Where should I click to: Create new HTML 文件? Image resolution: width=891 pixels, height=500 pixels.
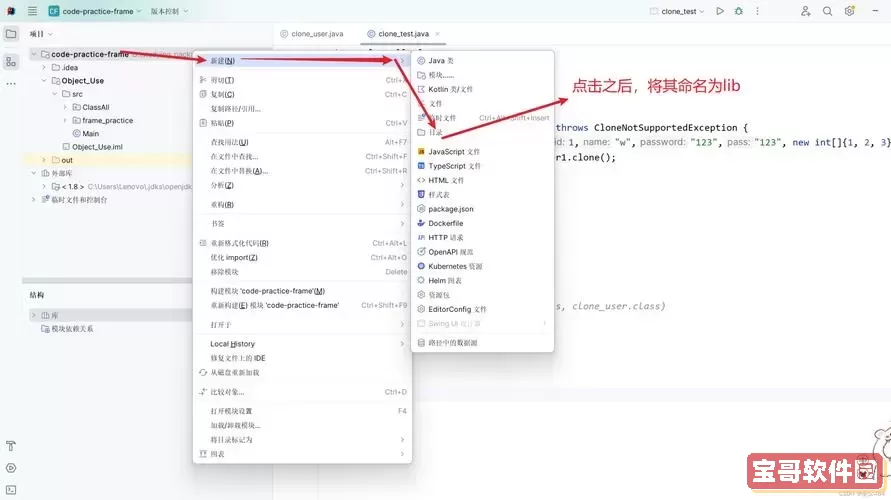[x=482, y=180]
